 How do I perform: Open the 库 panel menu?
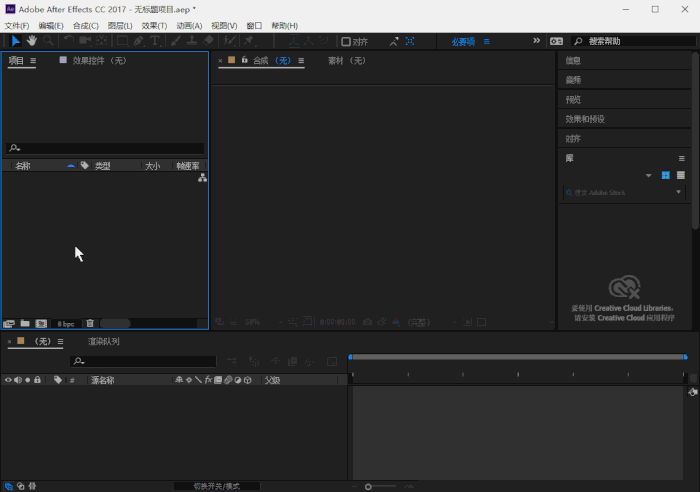click(x=682, y=158)
